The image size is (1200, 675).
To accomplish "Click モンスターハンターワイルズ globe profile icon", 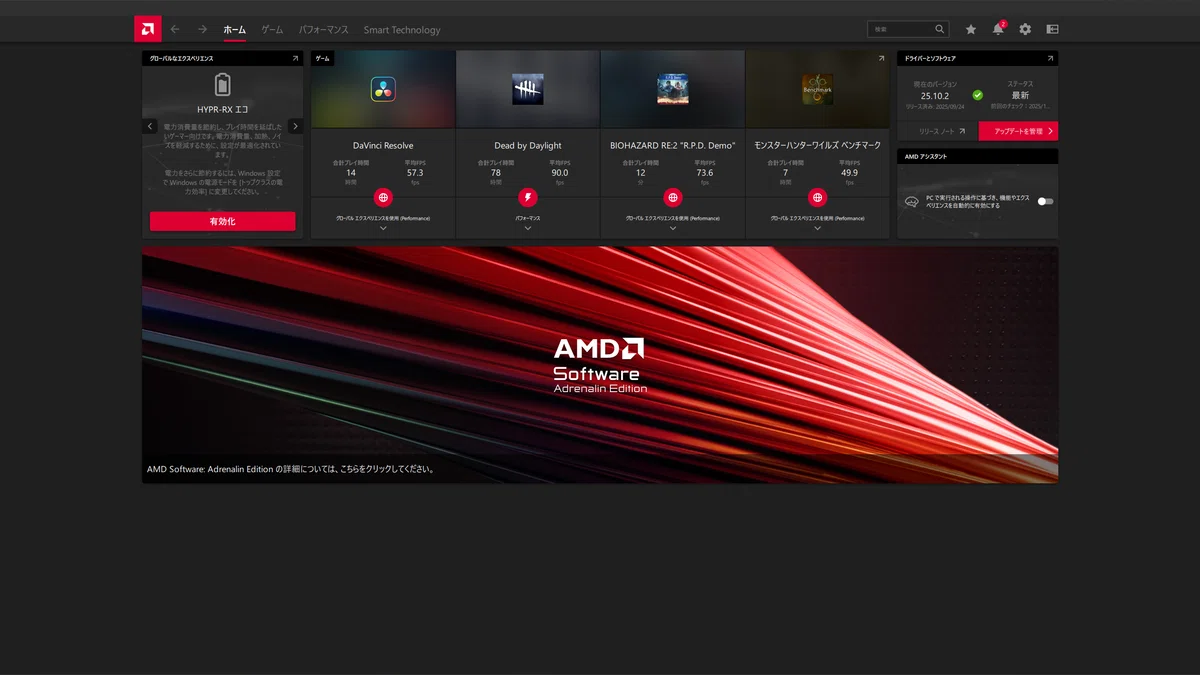I will tap(817, 197).
